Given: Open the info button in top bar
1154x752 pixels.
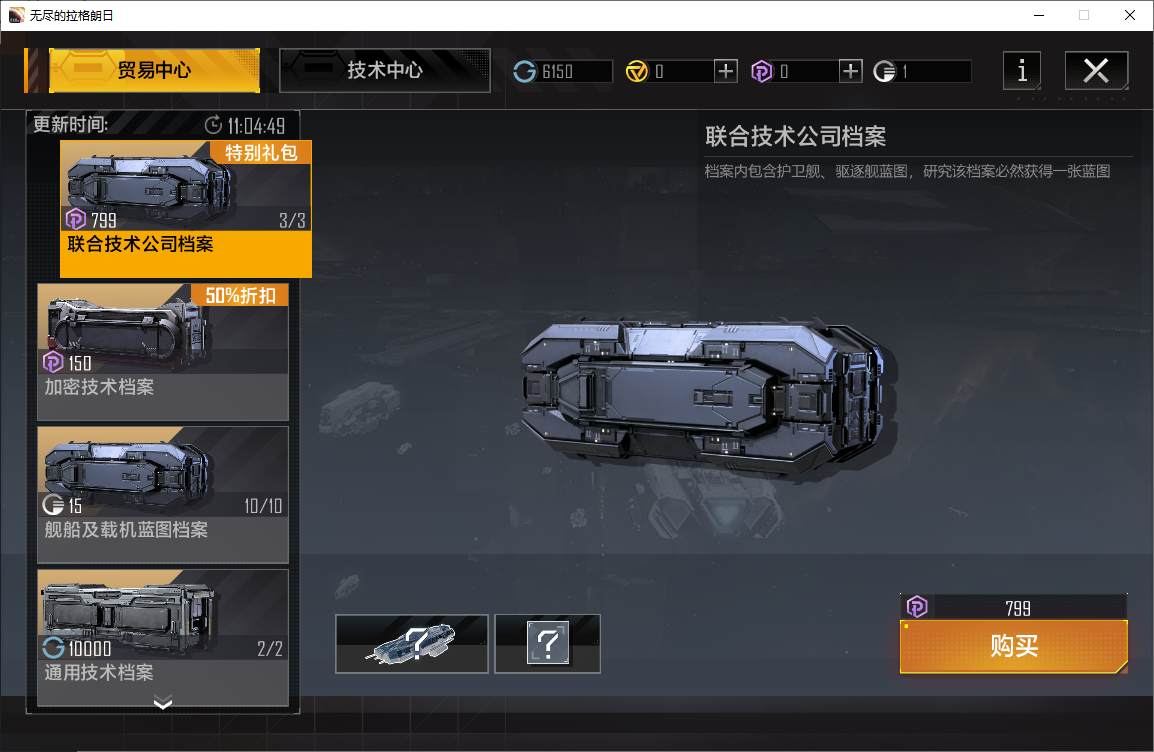Looking at the screenshot, I should [x=1022, y=71].
